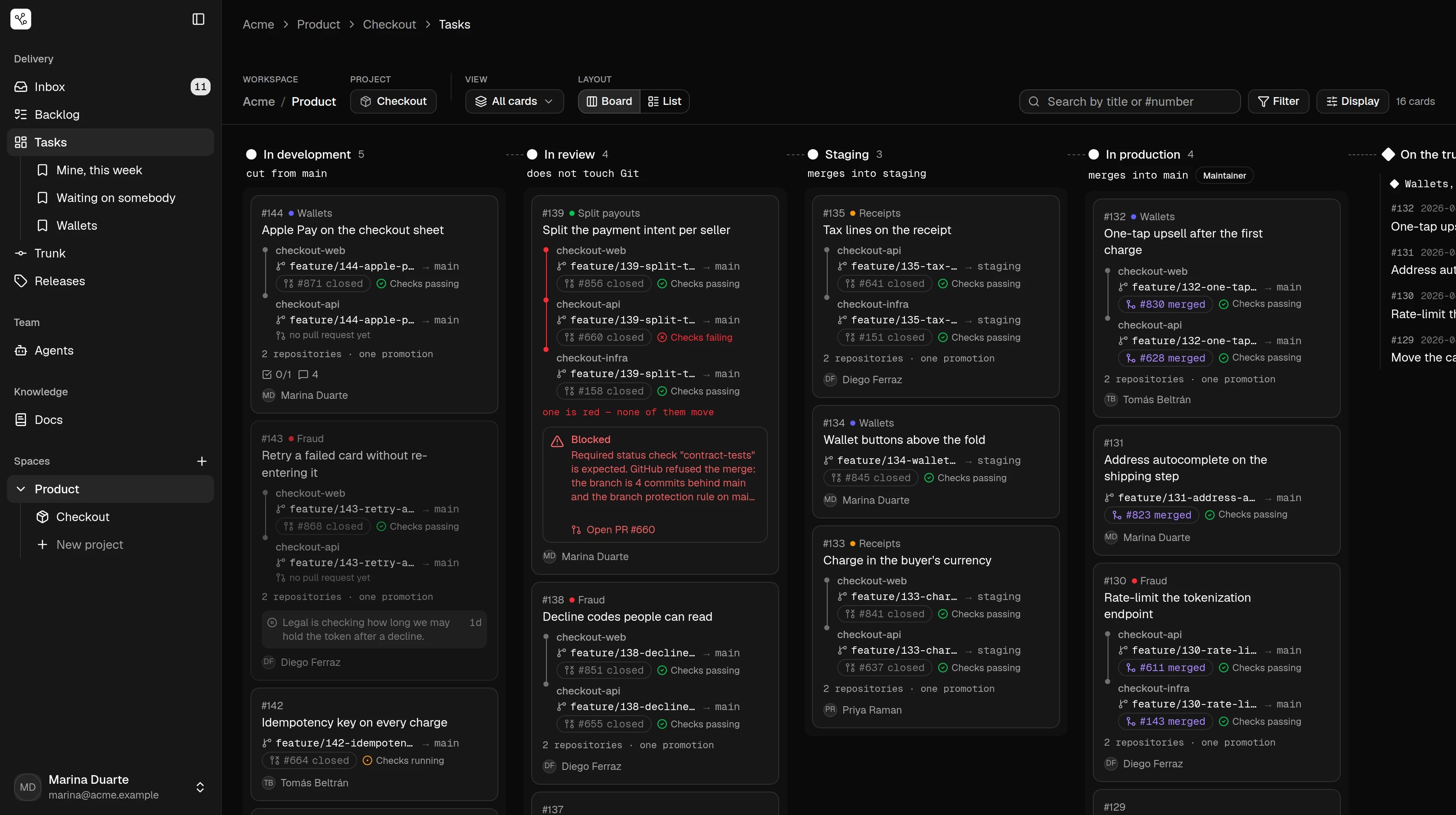Click bookmark icon beside Waiting on somebody
1456x815 pixels.
(x=42, y=198)
